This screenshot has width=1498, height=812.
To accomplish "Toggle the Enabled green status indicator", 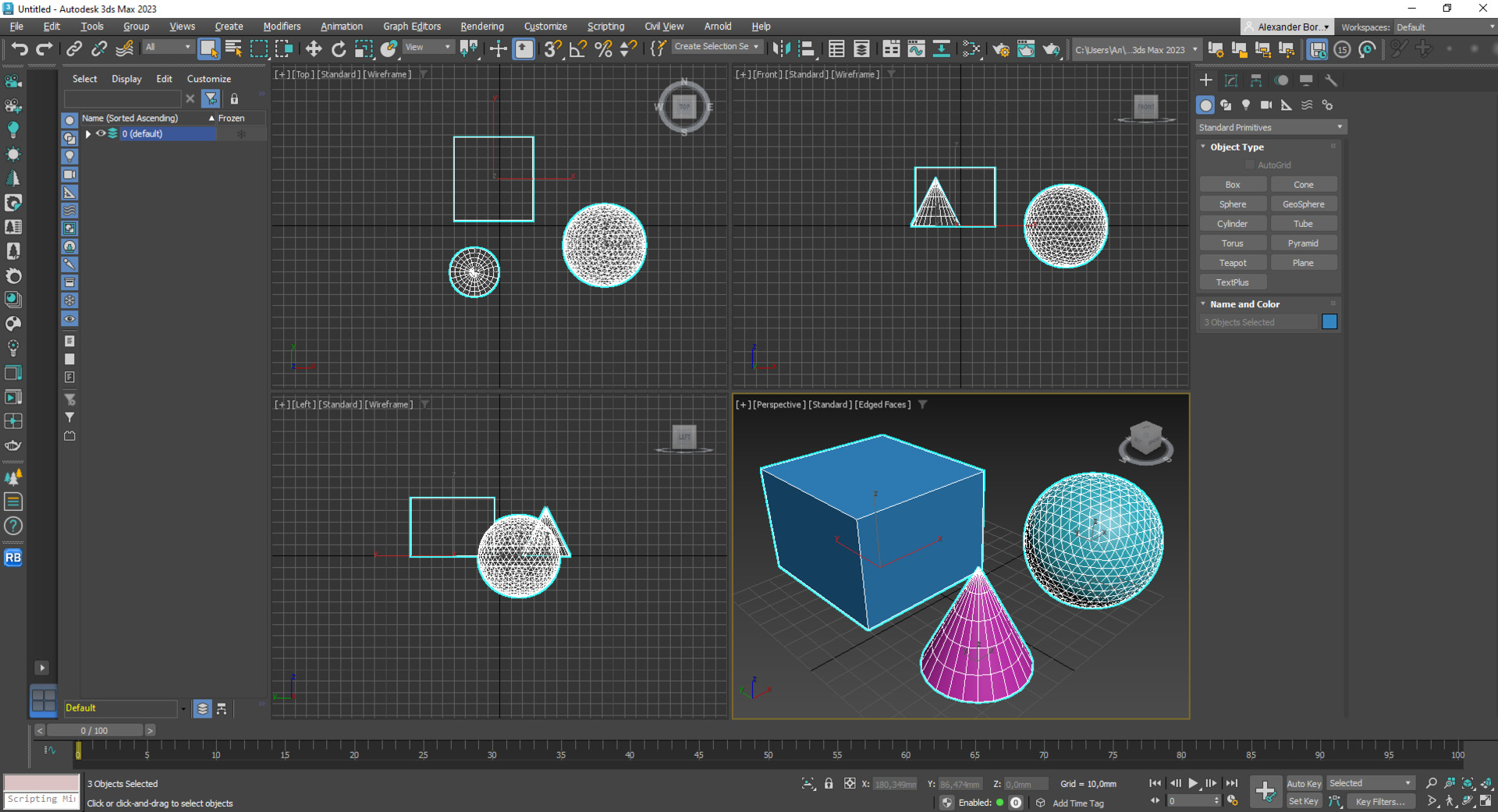I will click(x=999, y=802).
